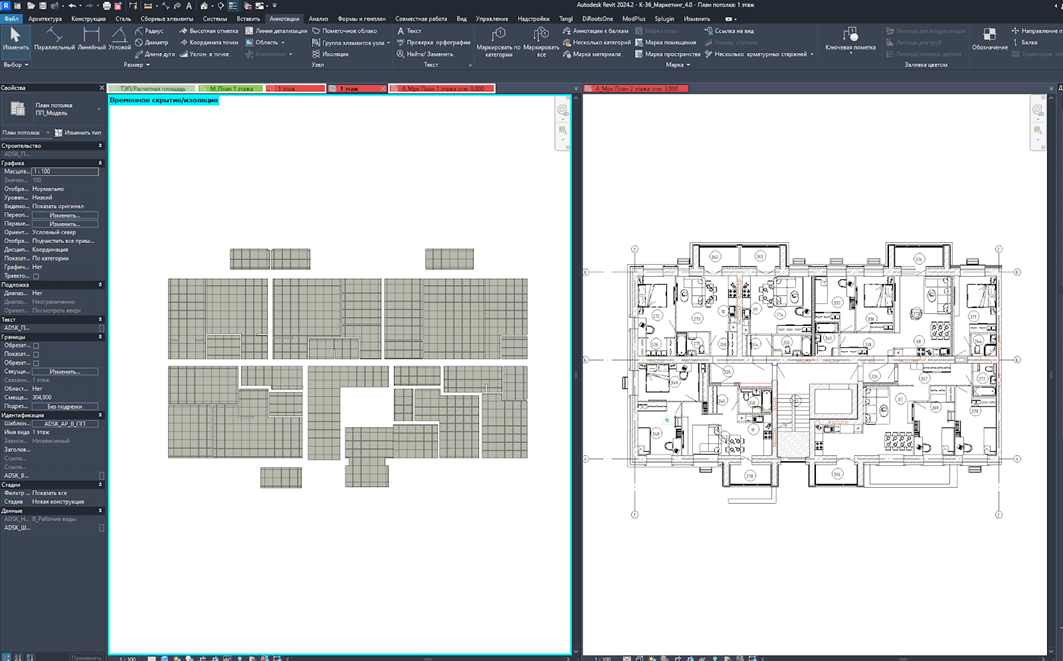This screenshot has width=1063, height=661.
Task: Click Изменить button for Параме... row
Action: (65, 224)
